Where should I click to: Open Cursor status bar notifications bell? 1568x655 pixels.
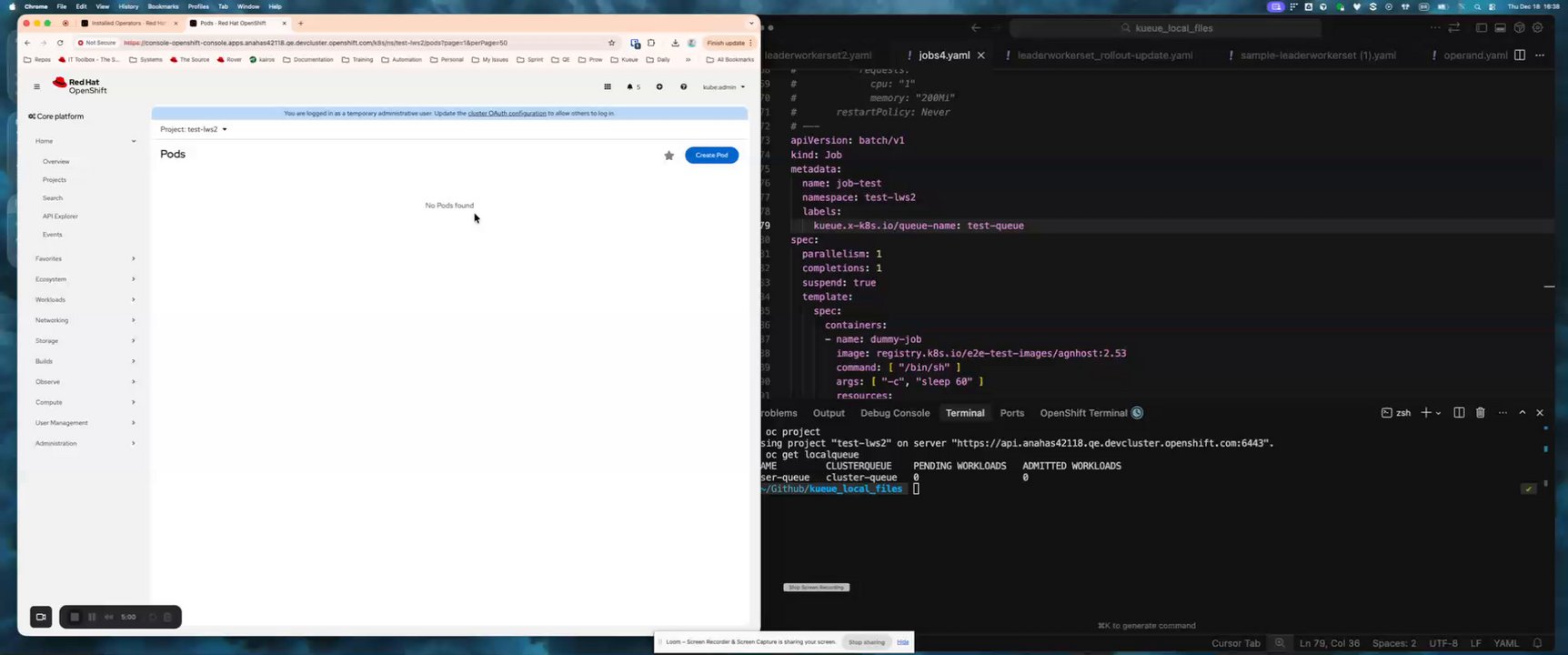pos(1538,643)
